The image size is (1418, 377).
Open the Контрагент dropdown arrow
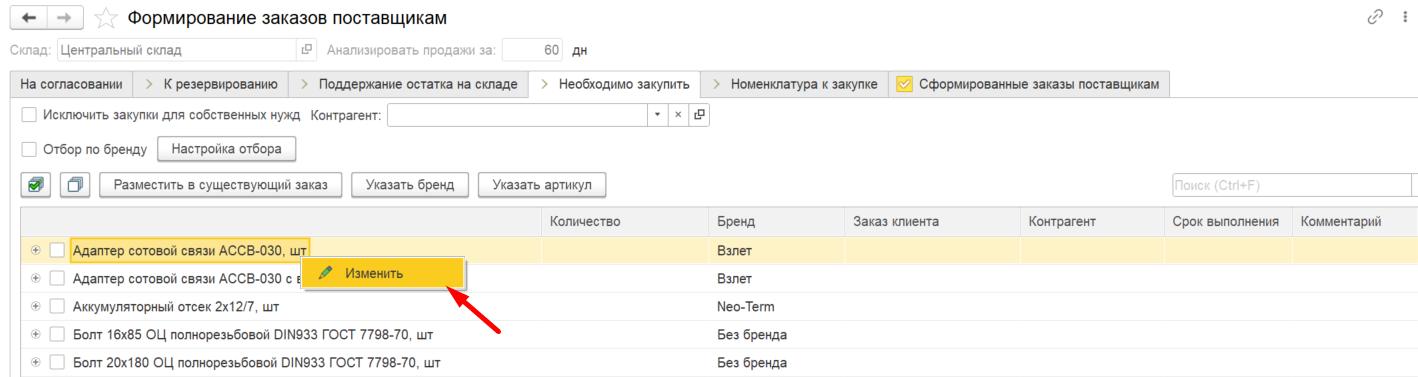(x=657, y=115)
